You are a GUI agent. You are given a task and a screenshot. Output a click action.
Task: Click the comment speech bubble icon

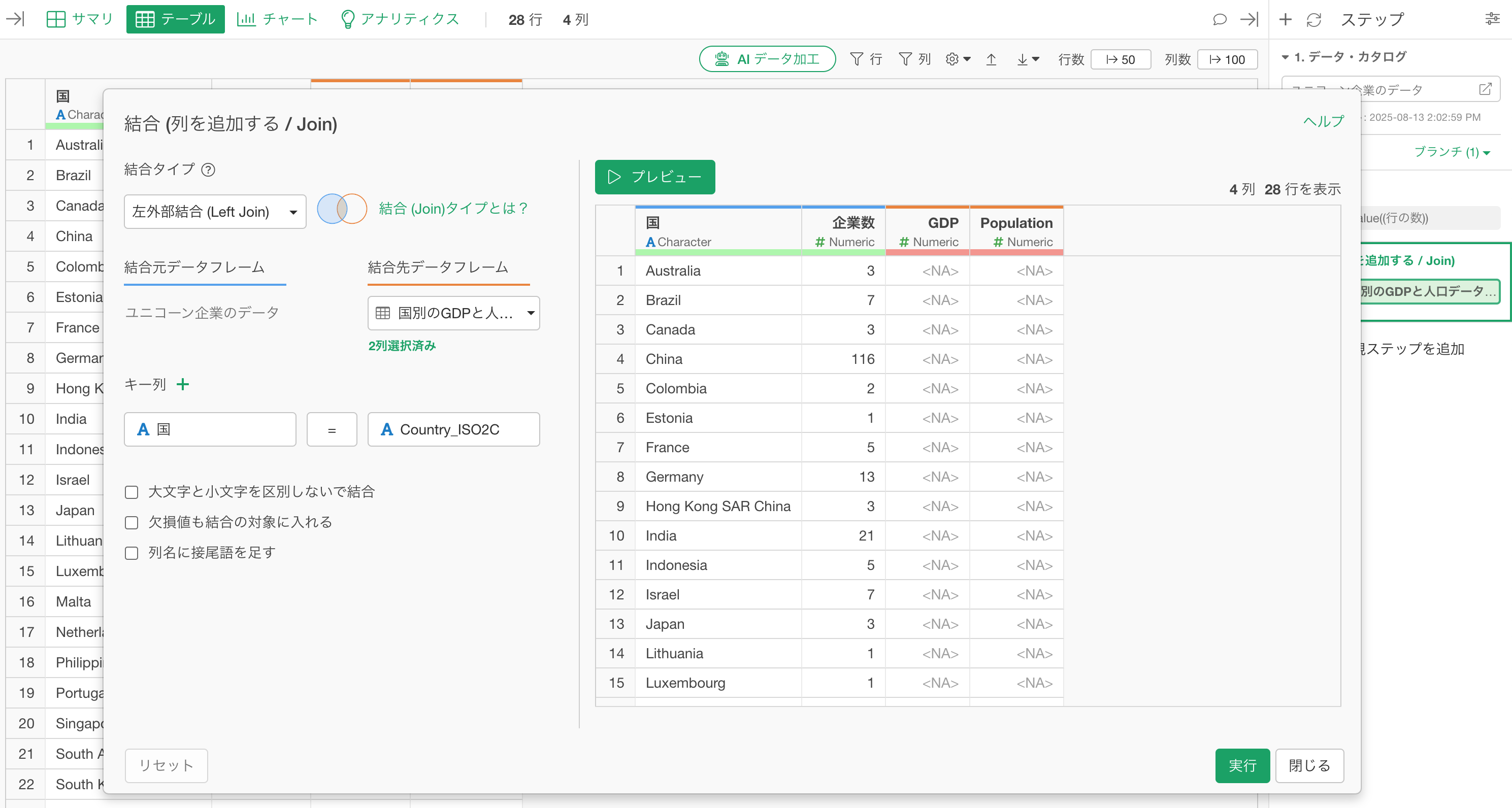[1220, 19]
